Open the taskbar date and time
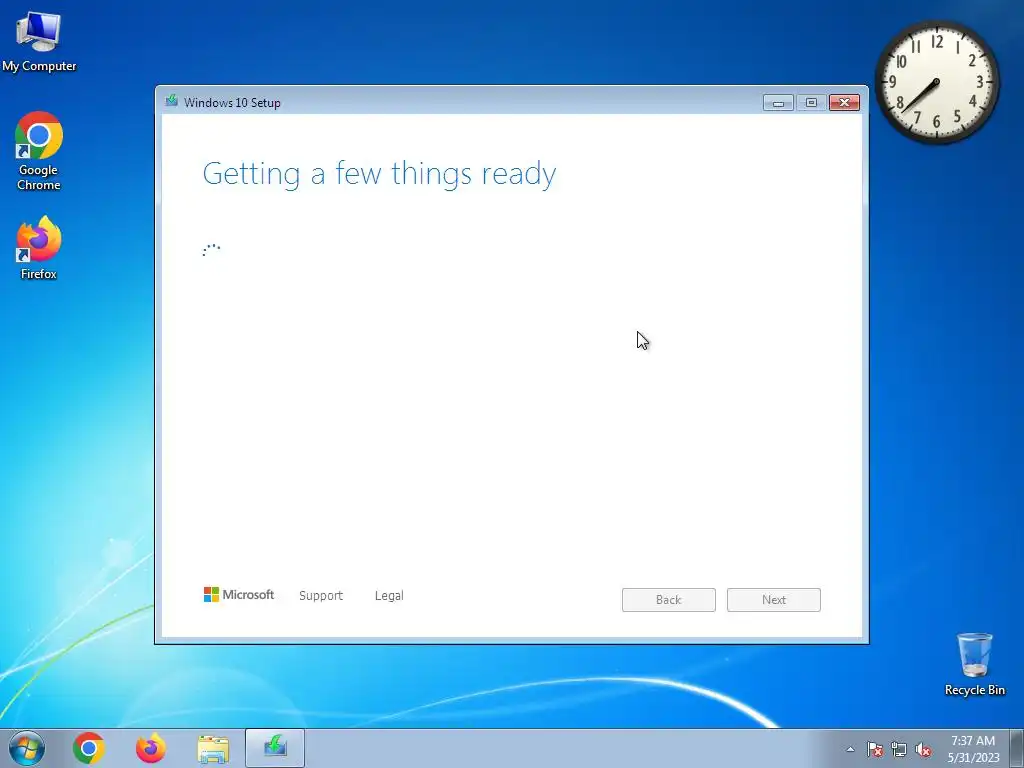 [x=973, y=749]
